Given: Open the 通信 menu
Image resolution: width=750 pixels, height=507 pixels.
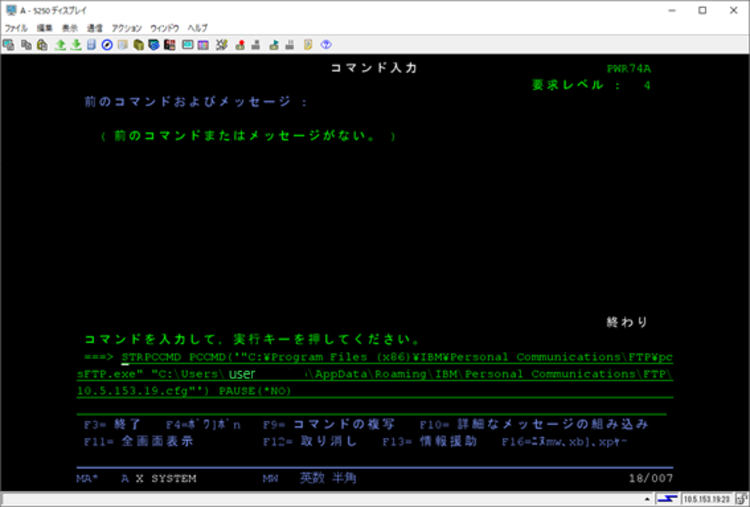Looking at the screenshot, I should click(94, 28).
